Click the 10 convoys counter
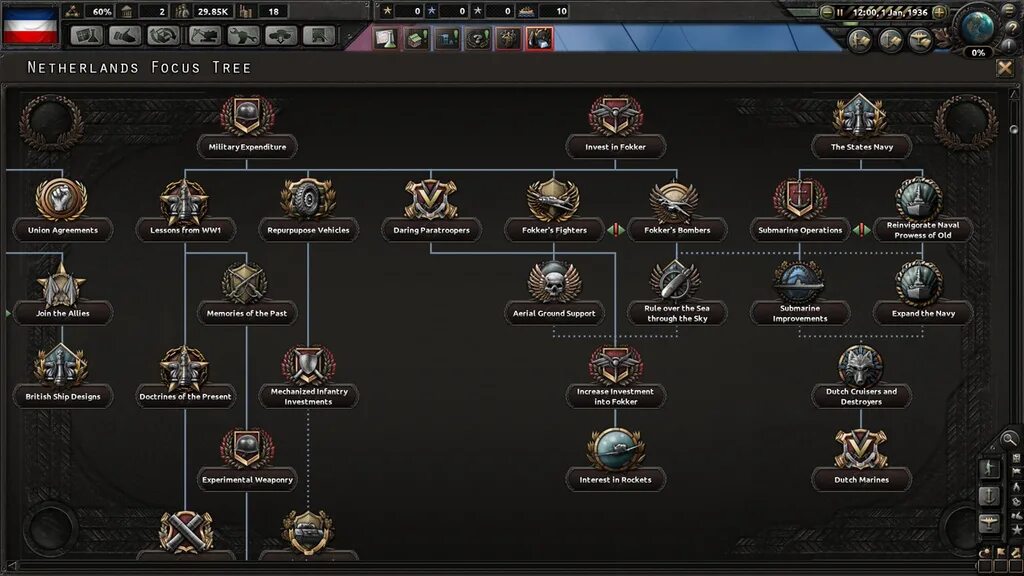 click(x=545, y=11)
